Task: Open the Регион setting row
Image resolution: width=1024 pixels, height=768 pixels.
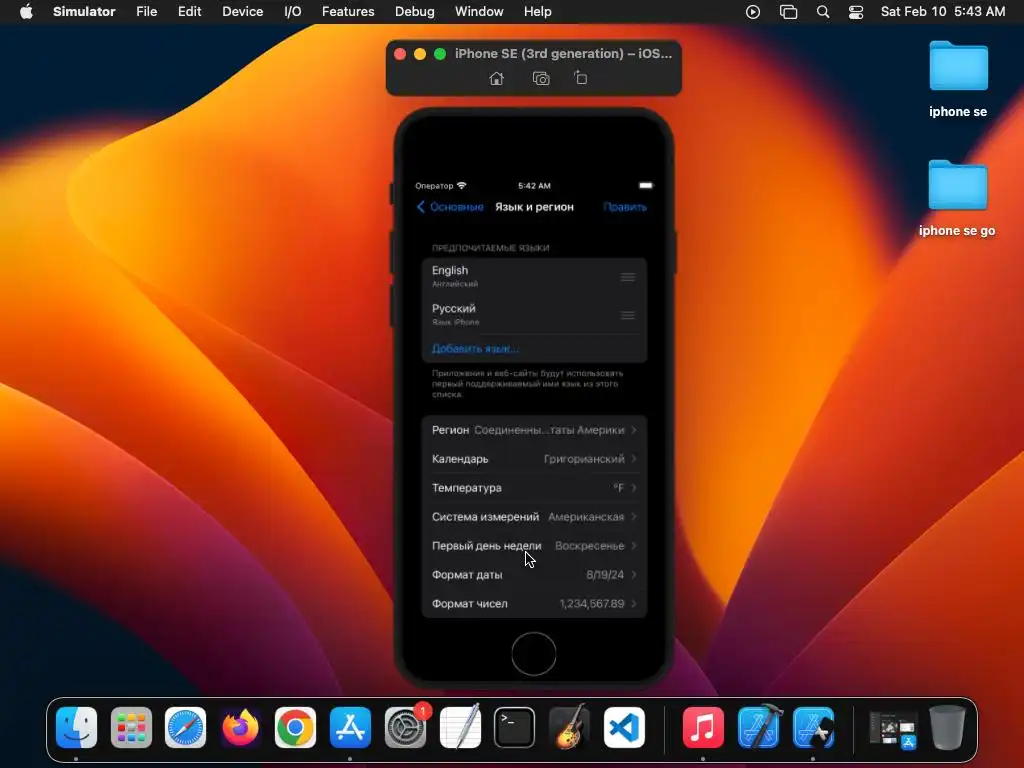Action: [x=534, y=430]
